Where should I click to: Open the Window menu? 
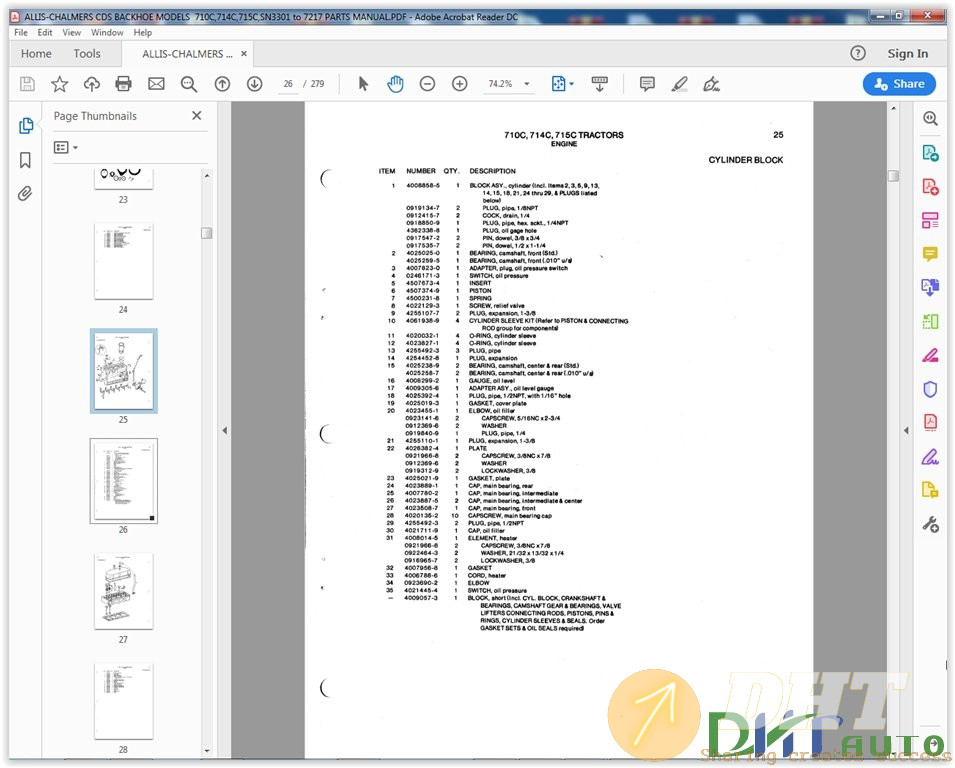pyautogui.click(x=107, y=32)
